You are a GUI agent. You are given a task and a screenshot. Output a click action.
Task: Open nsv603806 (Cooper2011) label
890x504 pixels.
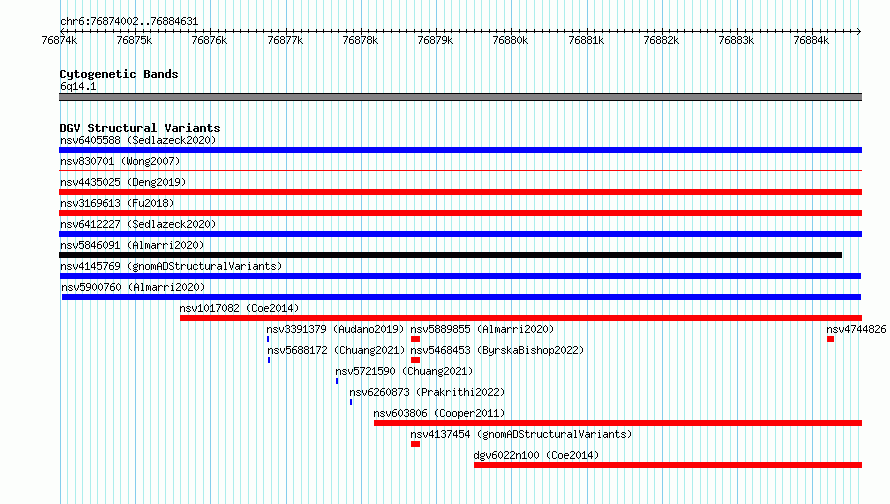coord(439,413)
